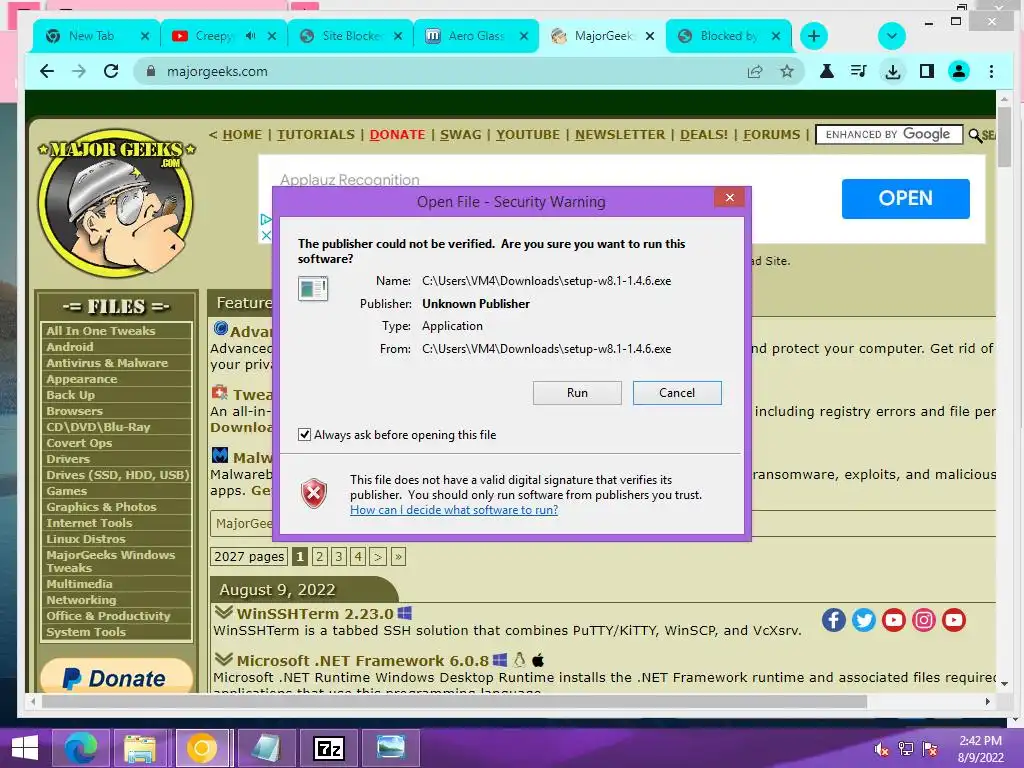Go forward with the browser forward arrow
The width and height of the screenshot is (1024, 768).
click(79, 71)
